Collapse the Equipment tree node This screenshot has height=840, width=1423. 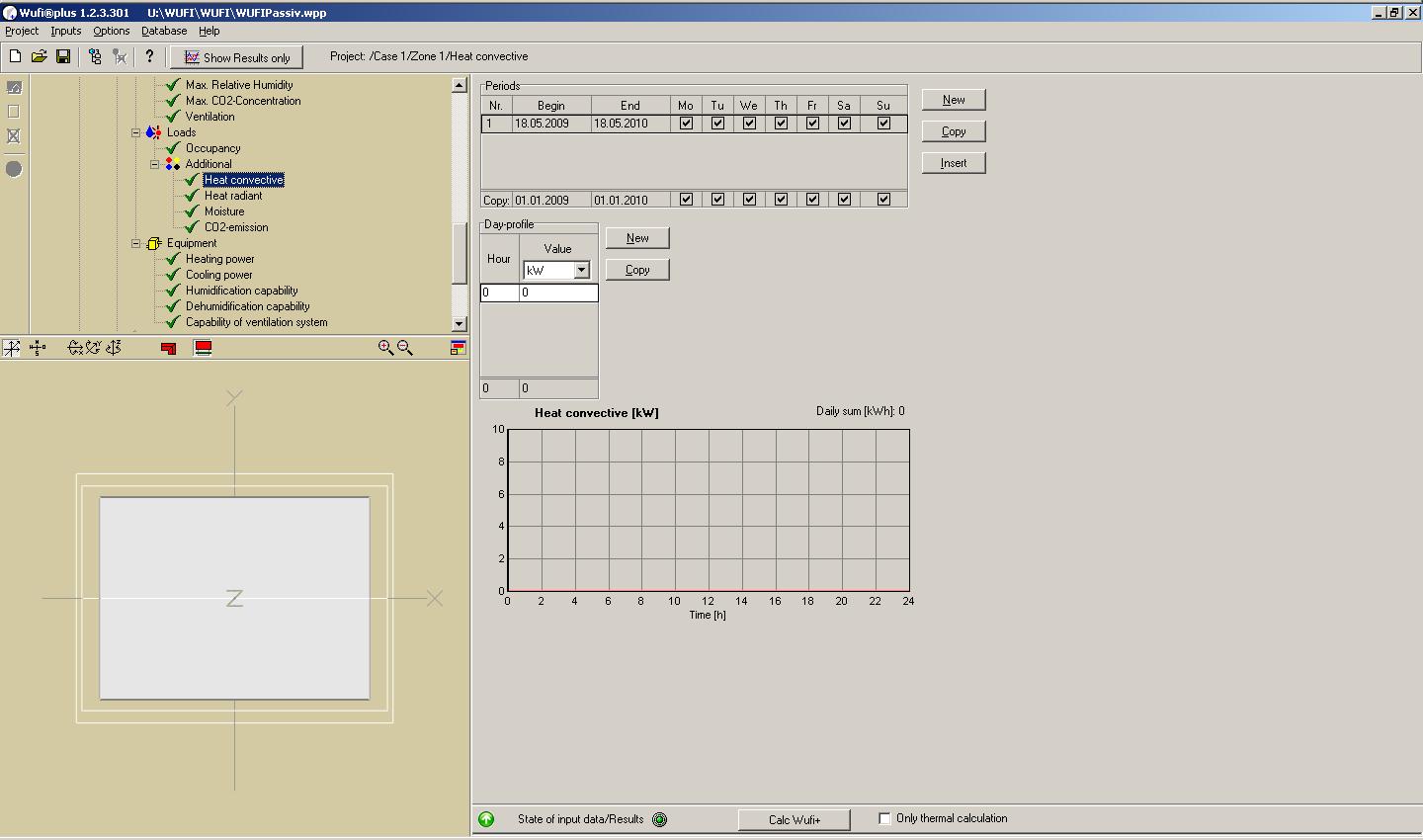[x=136, y=243]
